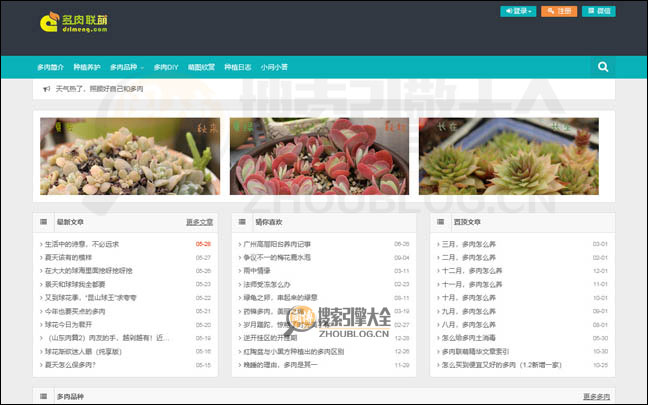The width and height of the screenshot is (648, 405).
Task: Open article 法师受冻怎么办
Action: (x=267, y=284)
